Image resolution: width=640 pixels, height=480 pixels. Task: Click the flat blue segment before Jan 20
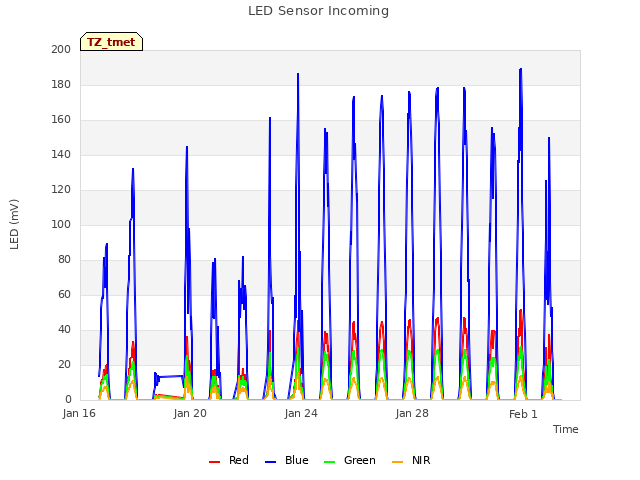pyautogui.click(x=171, y=376)
